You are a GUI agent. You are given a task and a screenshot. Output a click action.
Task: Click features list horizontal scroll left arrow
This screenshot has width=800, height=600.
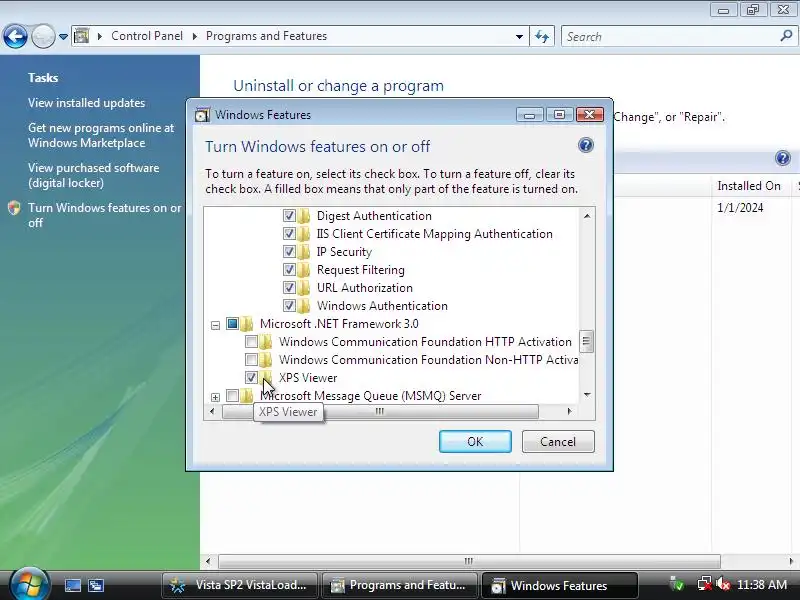click(x=212, y=411)
